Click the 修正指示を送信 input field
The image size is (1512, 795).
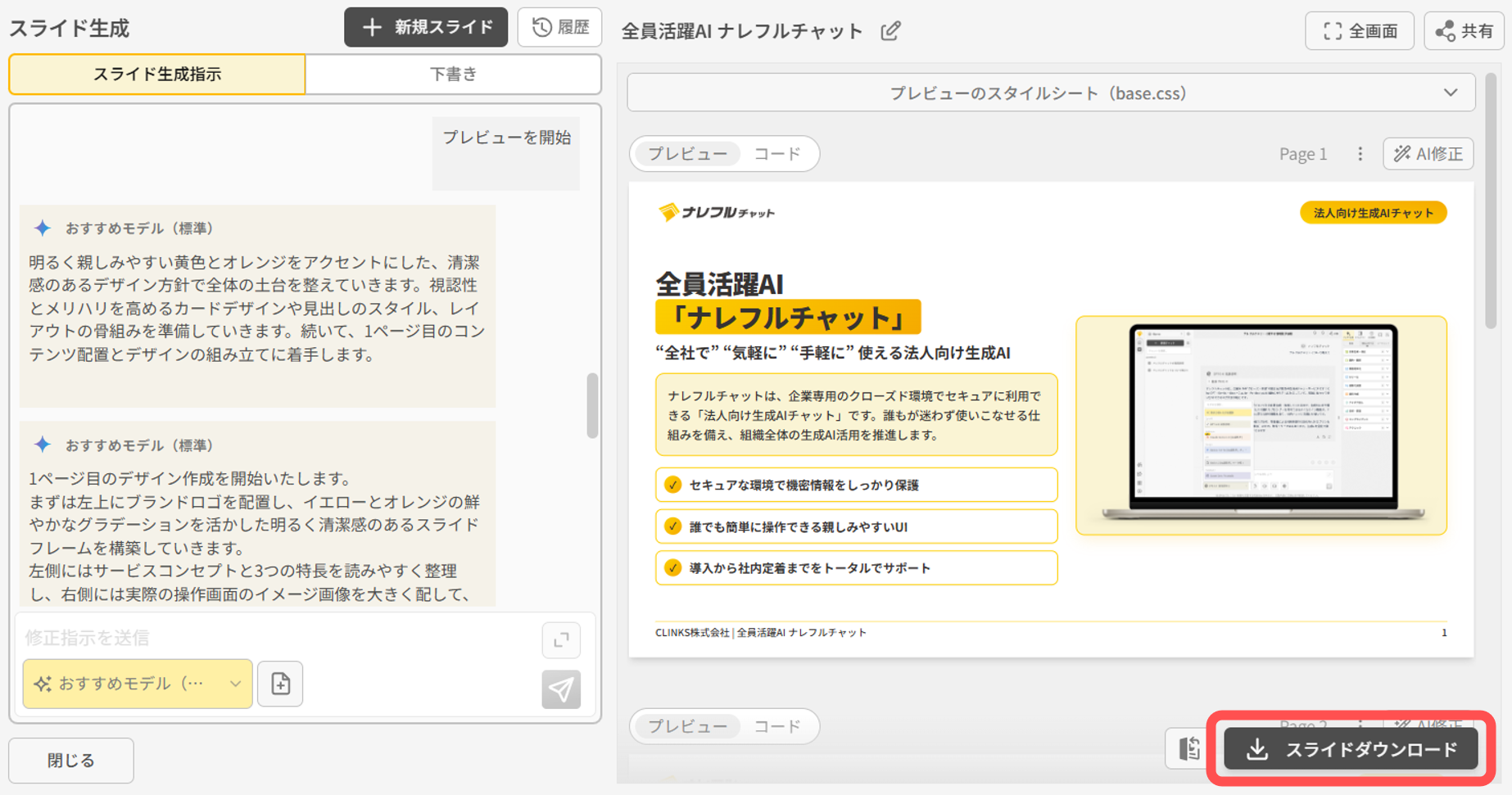[x=278, y=637]
